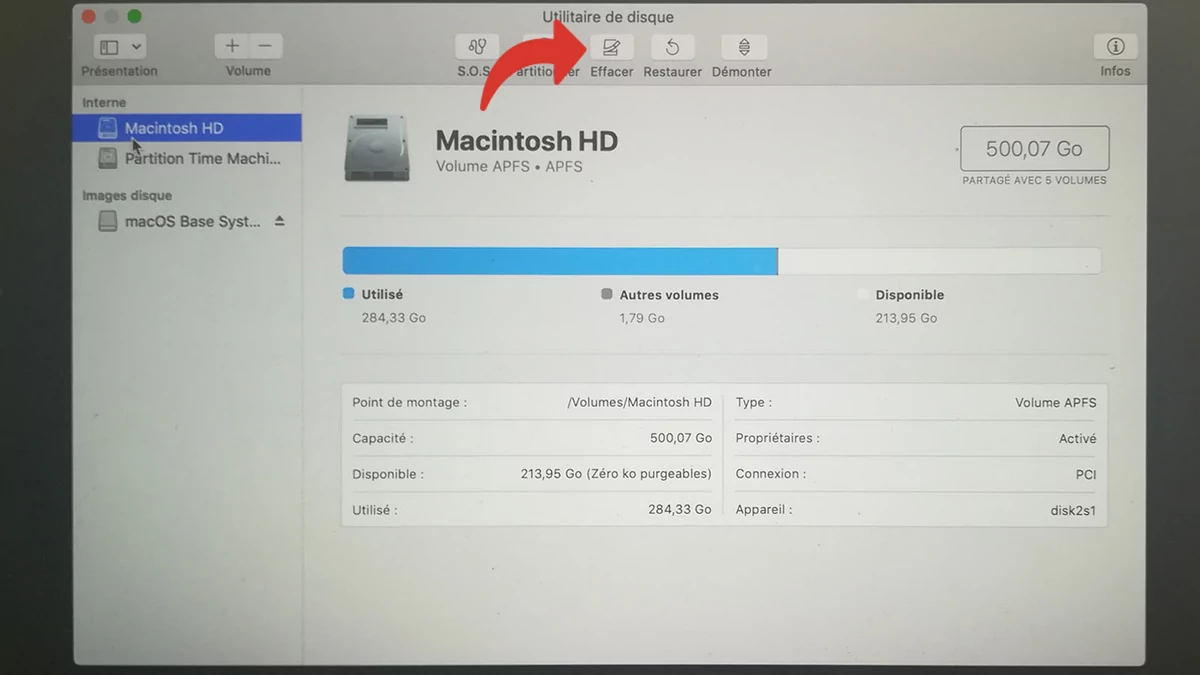Open the Infos panel icon
1200x675 pixels.
click(x=1115, y=46)
